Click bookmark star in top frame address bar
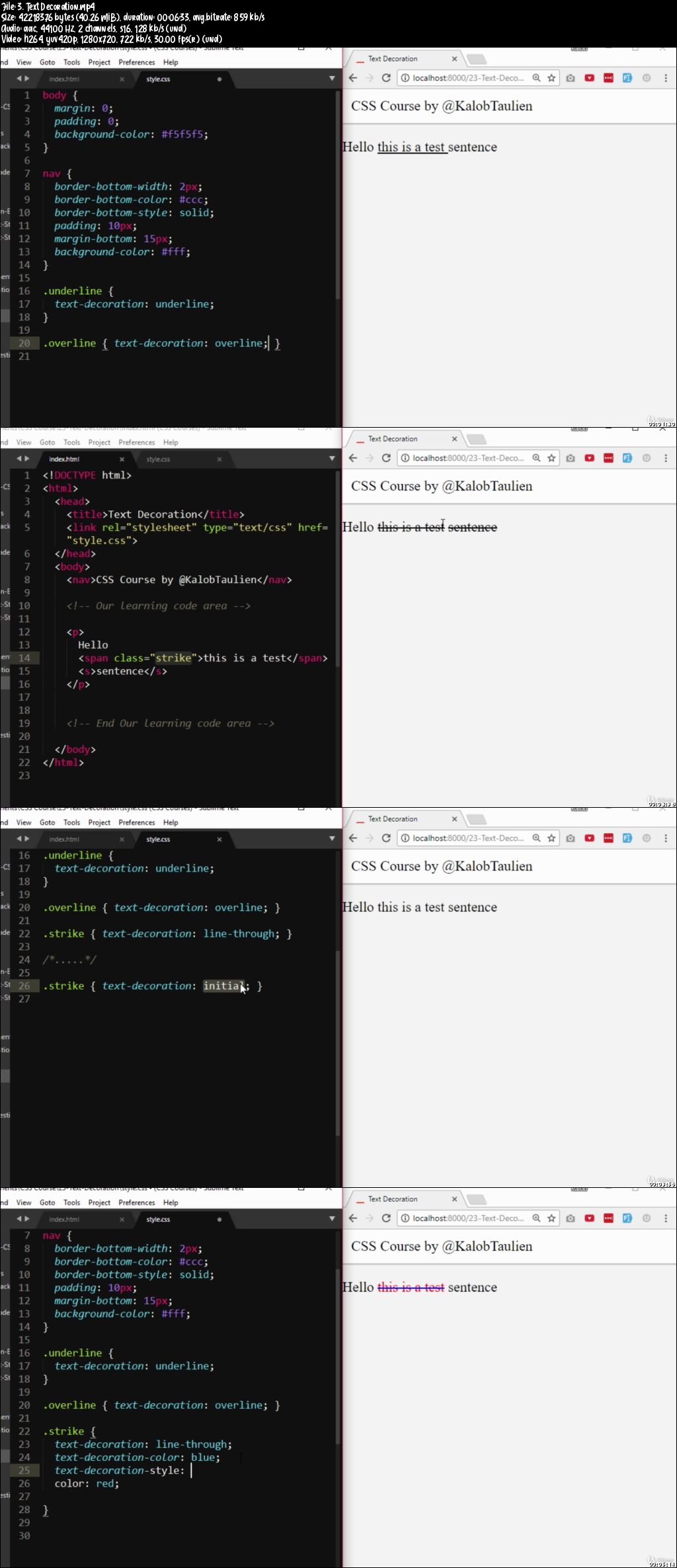 (551, 78)
